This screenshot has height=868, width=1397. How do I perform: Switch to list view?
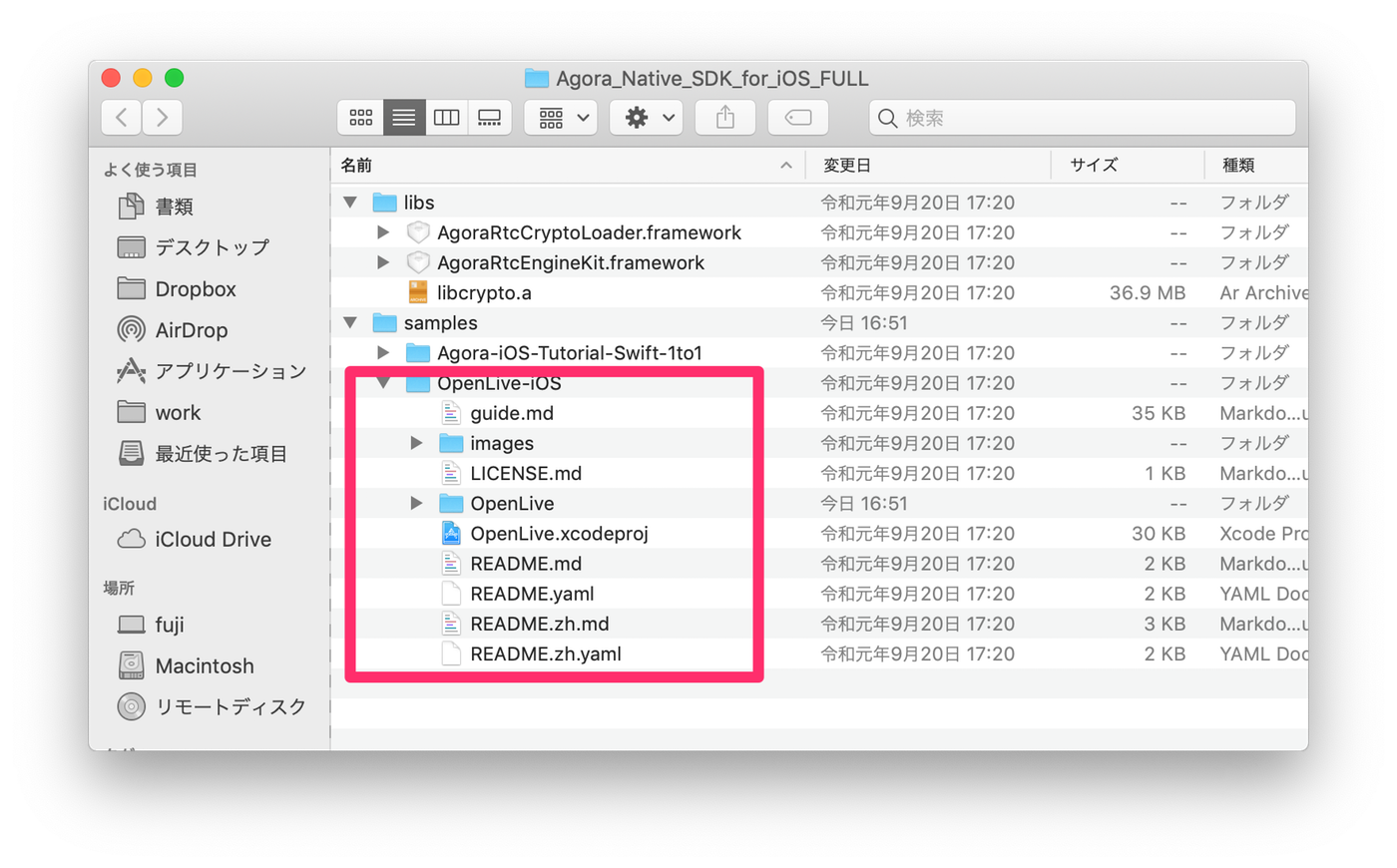click(403, 118)
